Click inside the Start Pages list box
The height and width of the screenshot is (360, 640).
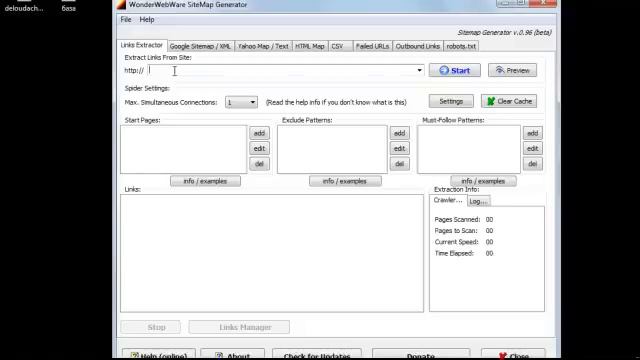tap(184, 149)
